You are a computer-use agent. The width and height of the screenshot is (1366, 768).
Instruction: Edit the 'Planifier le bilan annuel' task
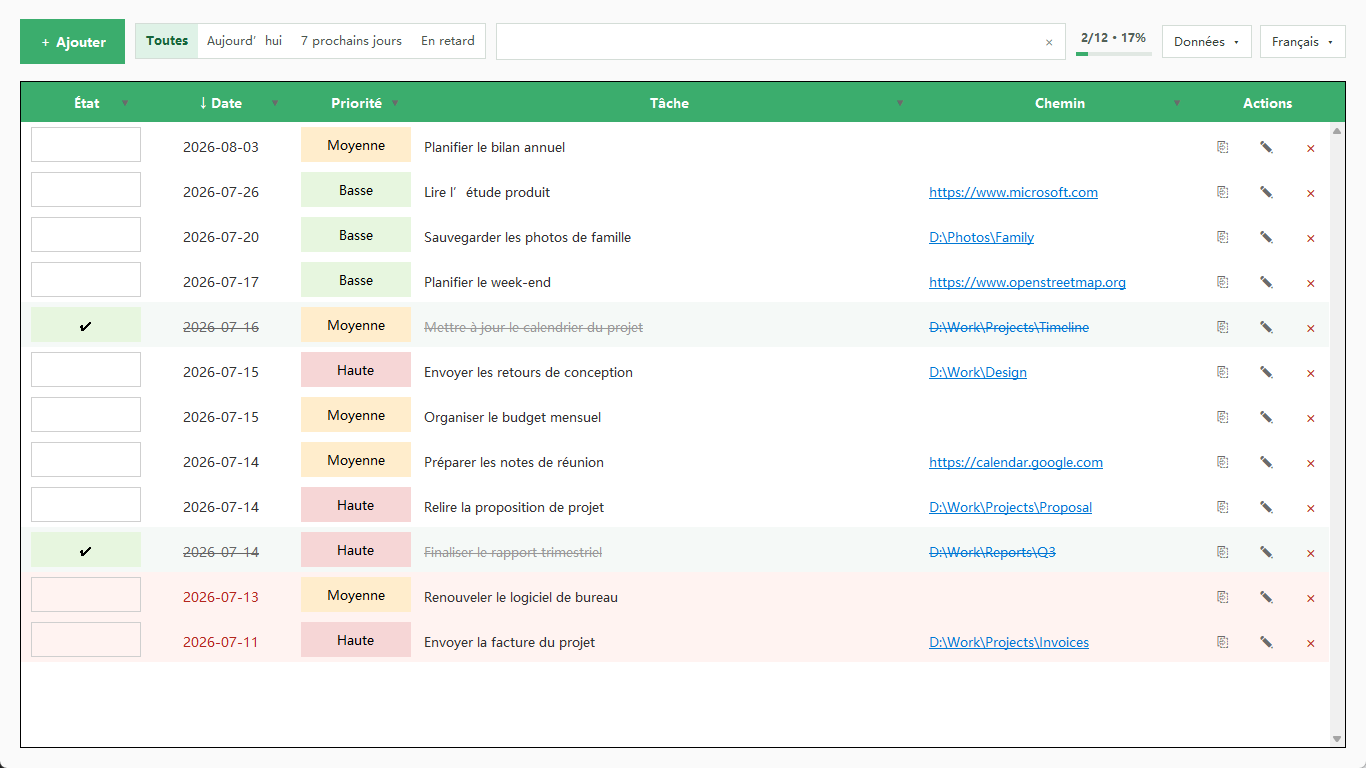[1266, 147]
